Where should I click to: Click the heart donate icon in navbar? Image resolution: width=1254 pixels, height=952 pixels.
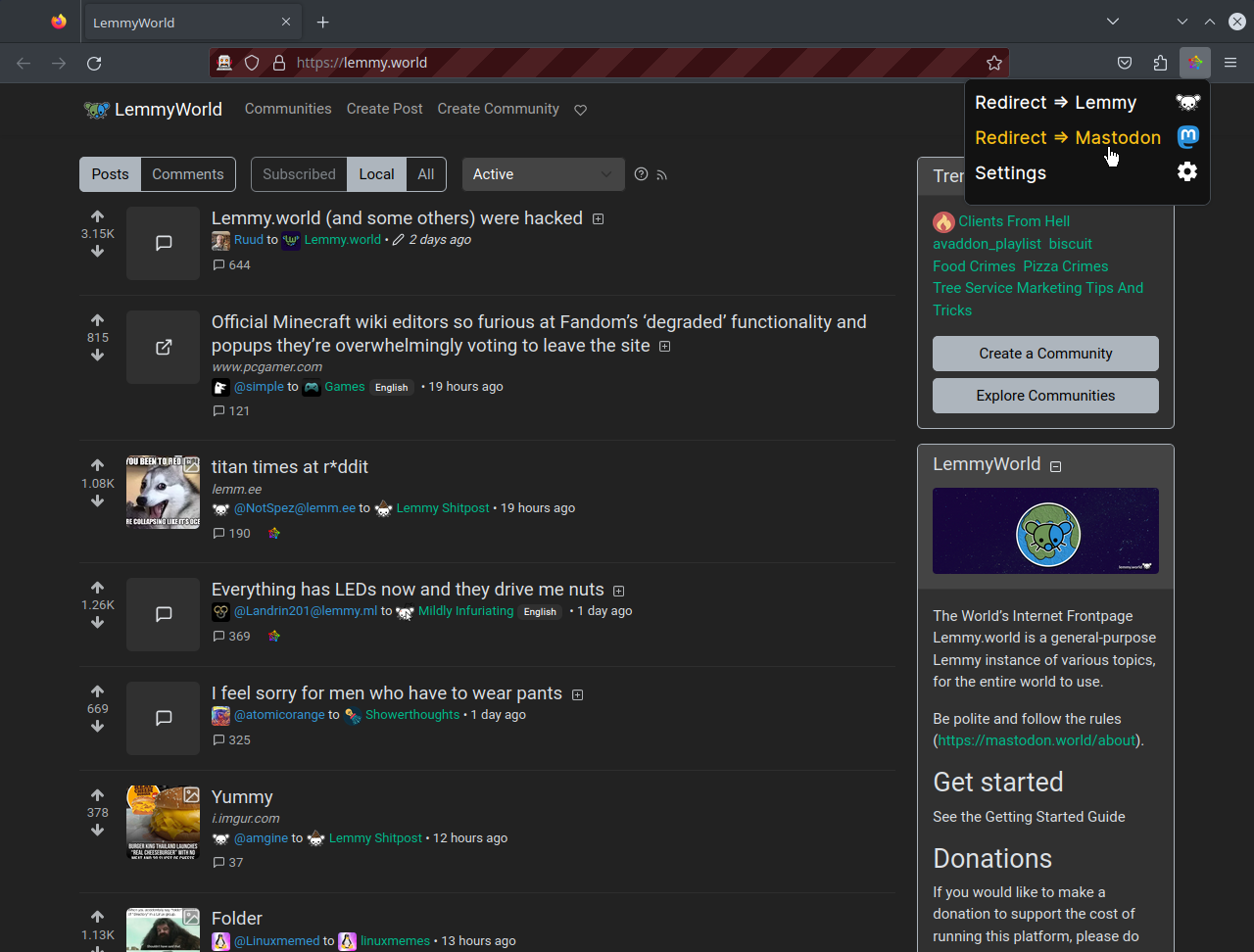580,111
